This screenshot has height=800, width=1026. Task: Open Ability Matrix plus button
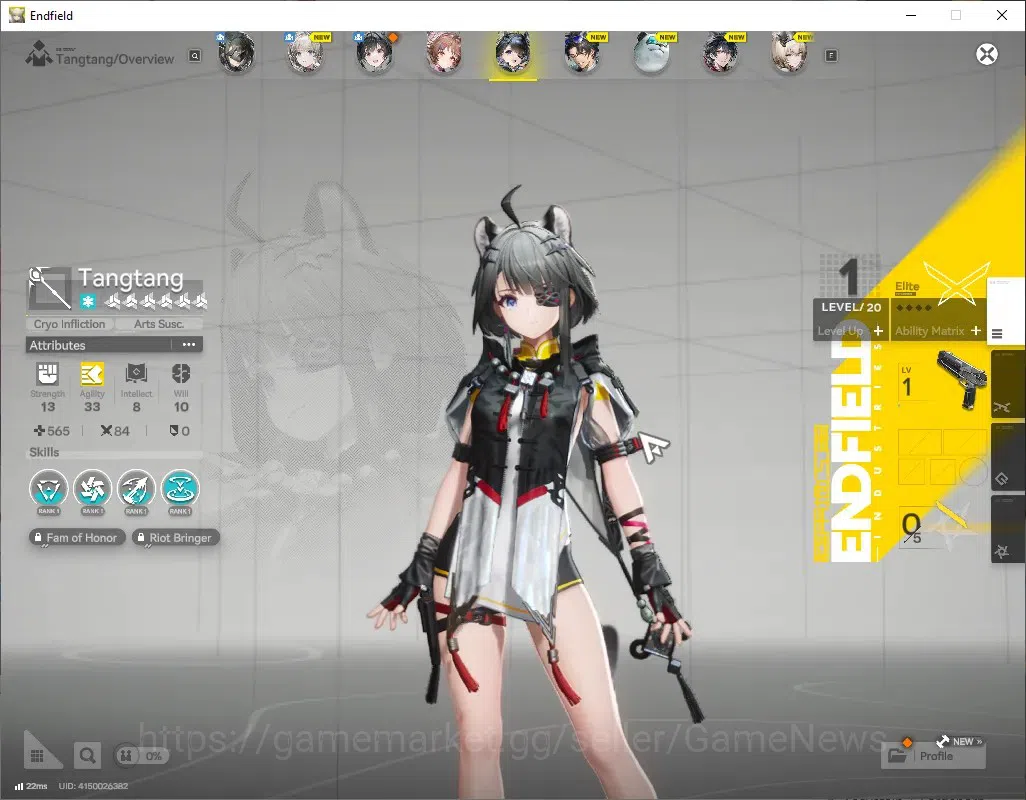point(976,331)
